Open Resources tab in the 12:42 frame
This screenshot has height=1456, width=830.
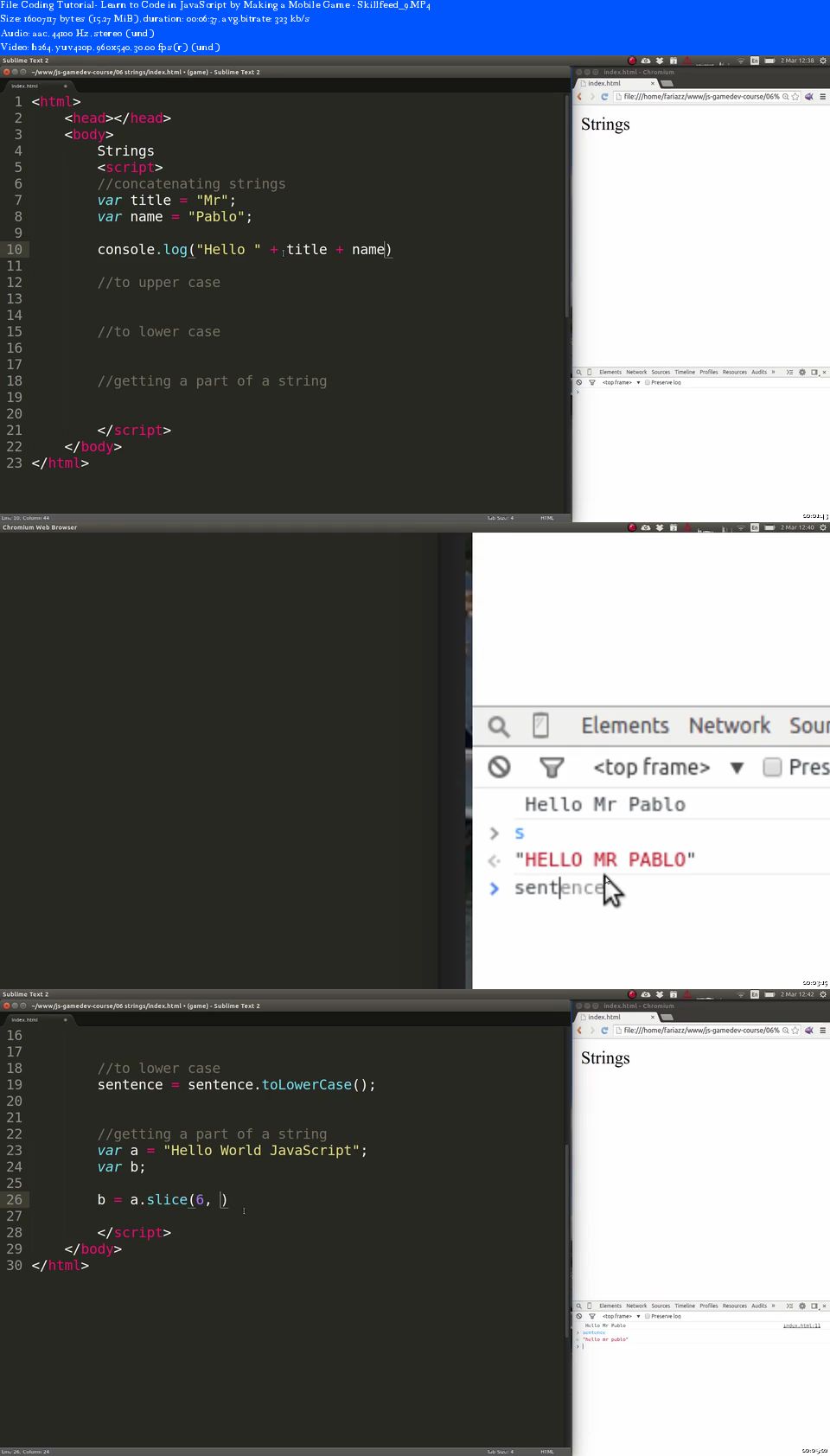[735, 1306]
